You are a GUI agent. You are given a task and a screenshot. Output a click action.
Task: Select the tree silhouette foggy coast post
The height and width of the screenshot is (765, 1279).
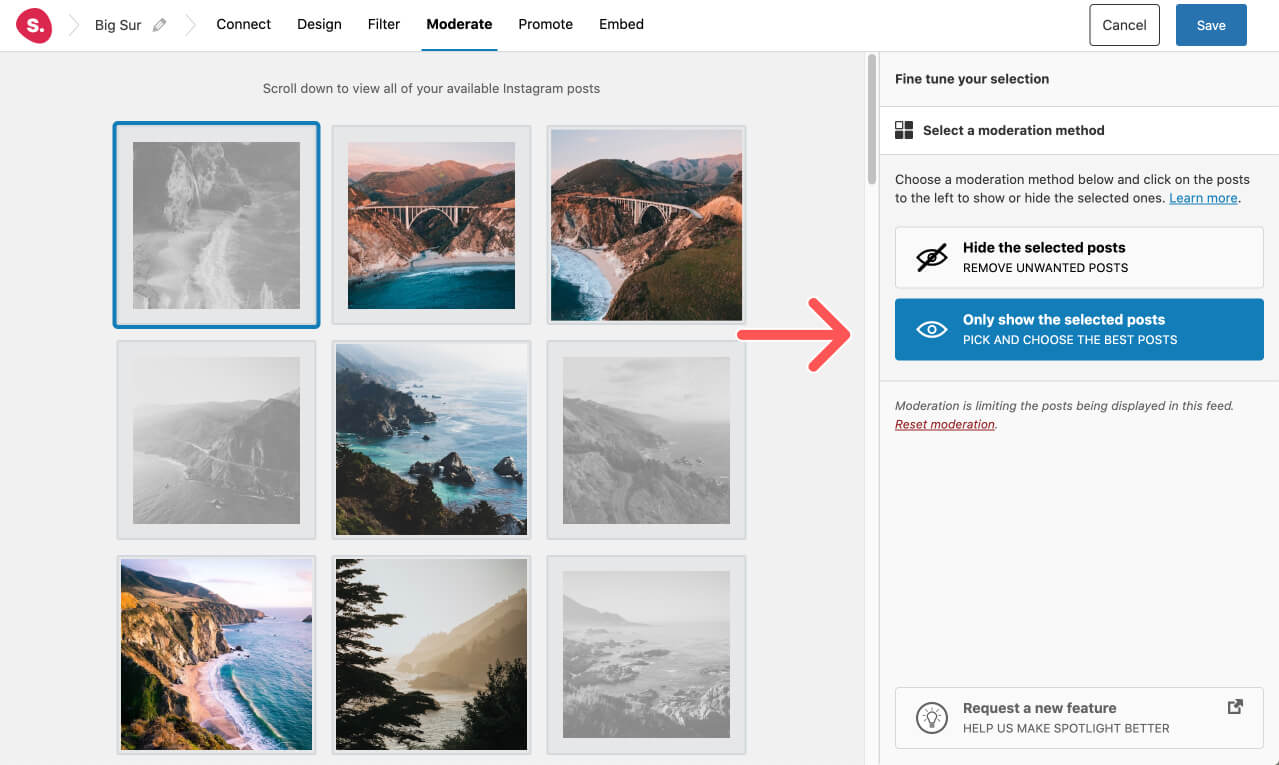point(431,655)
